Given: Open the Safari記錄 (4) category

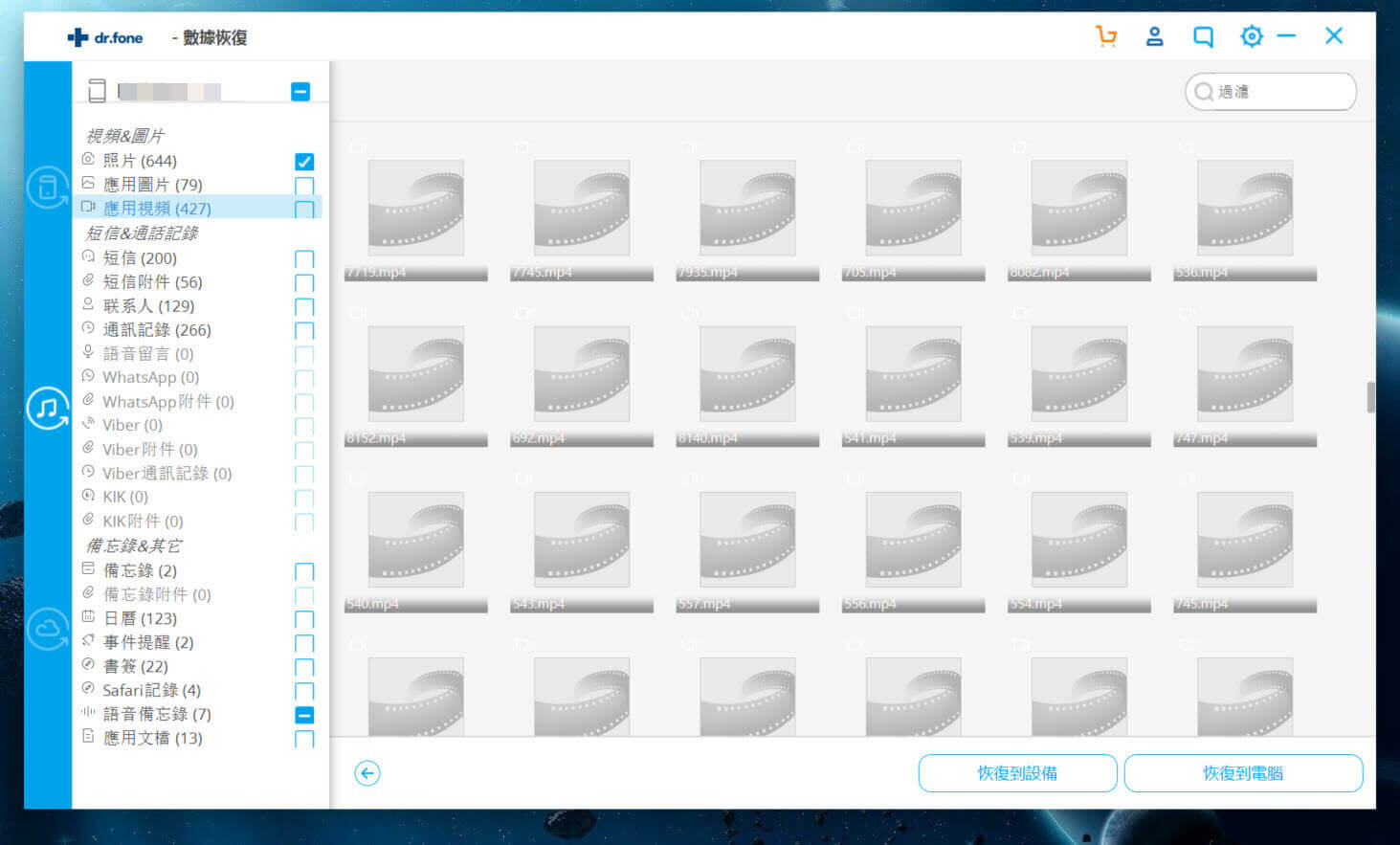Looking at the screenshot, I should (x=151, y=691).
